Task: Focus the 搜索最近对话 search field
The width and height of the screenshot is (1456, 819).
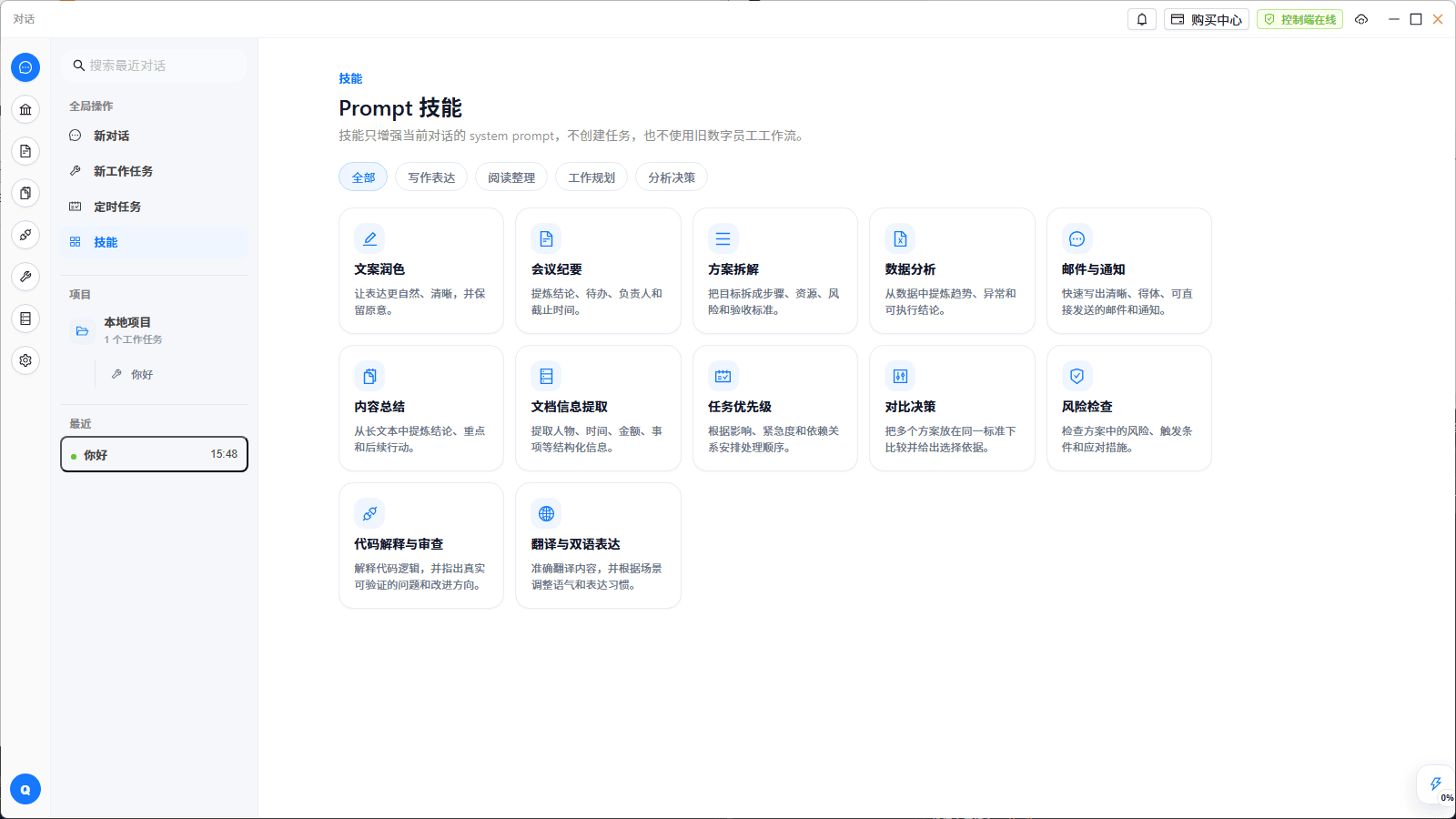Action: 155,66
